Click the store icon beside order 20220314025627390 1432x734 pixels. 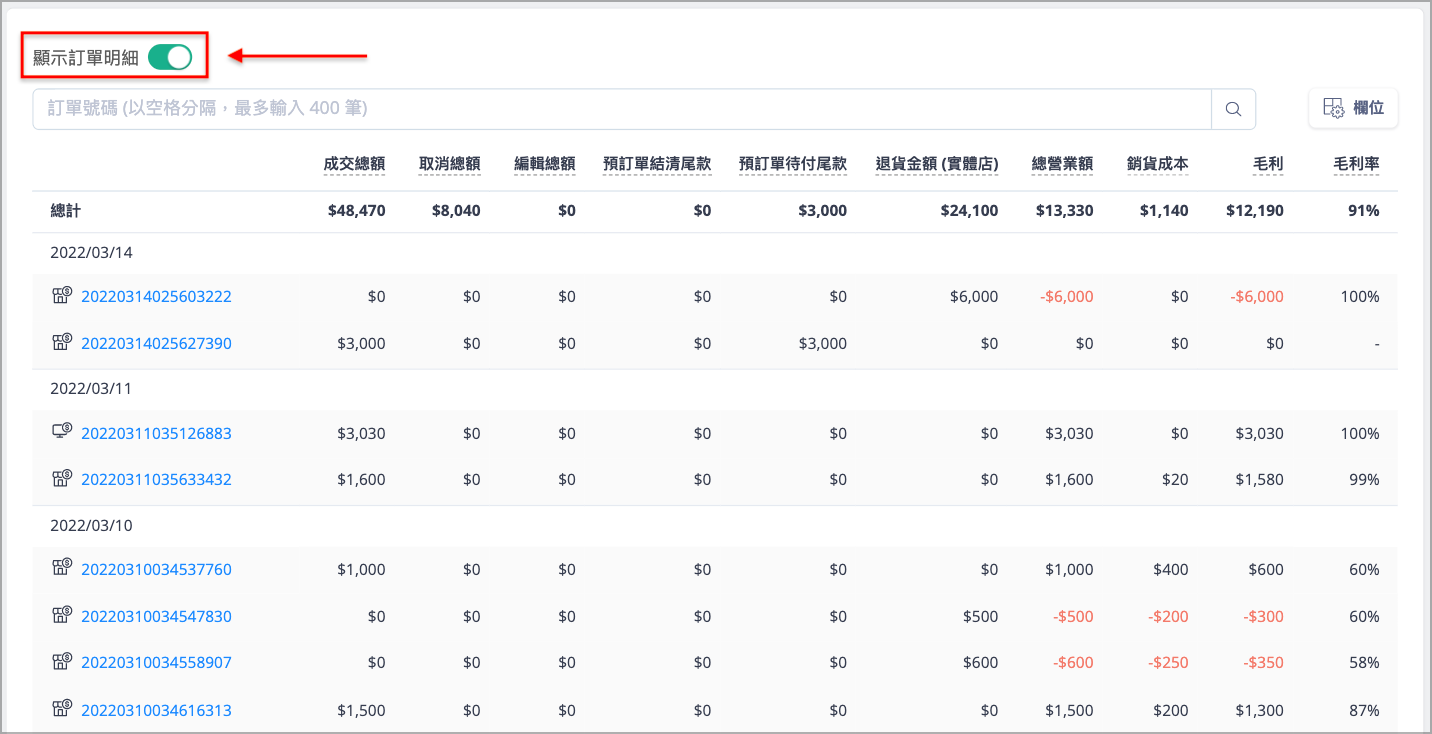point(62,343)
